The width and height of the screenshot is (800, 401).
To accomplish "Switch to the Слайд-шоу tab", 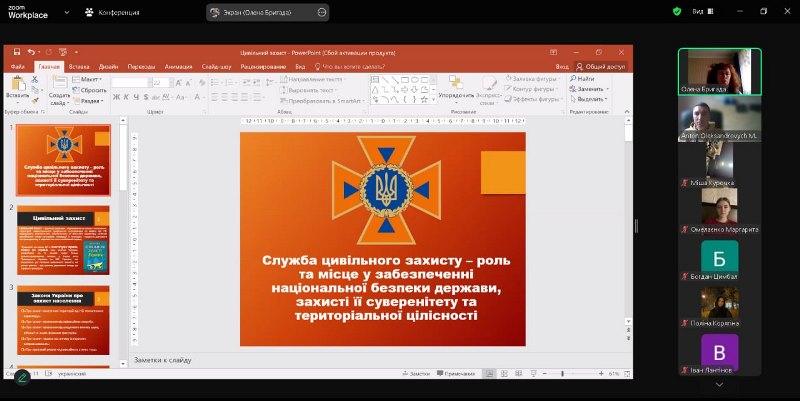I will coord(216,67).
